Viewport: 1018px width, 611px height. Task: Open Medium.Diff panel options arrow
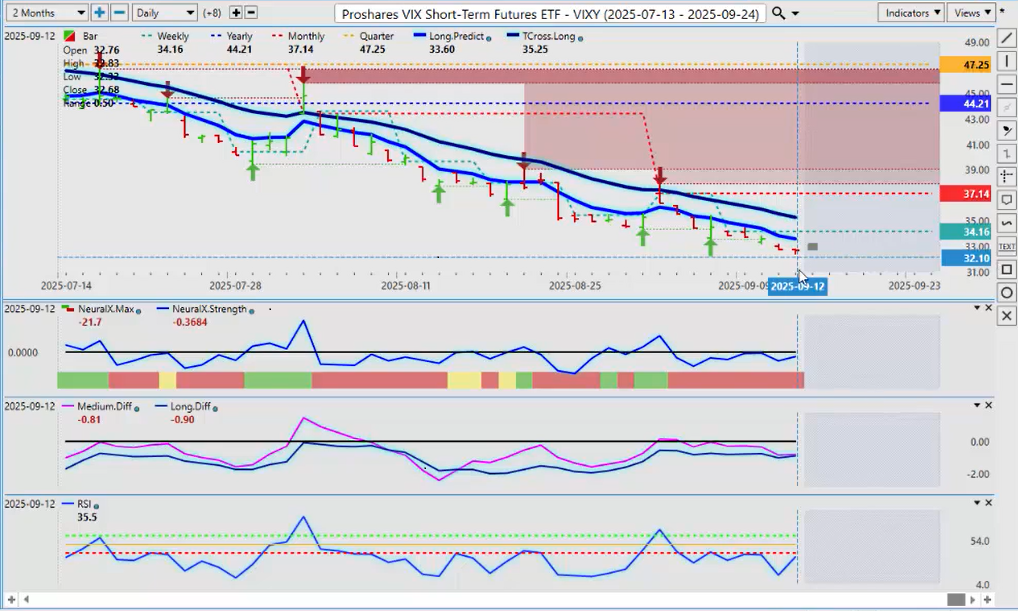[977, 405]
